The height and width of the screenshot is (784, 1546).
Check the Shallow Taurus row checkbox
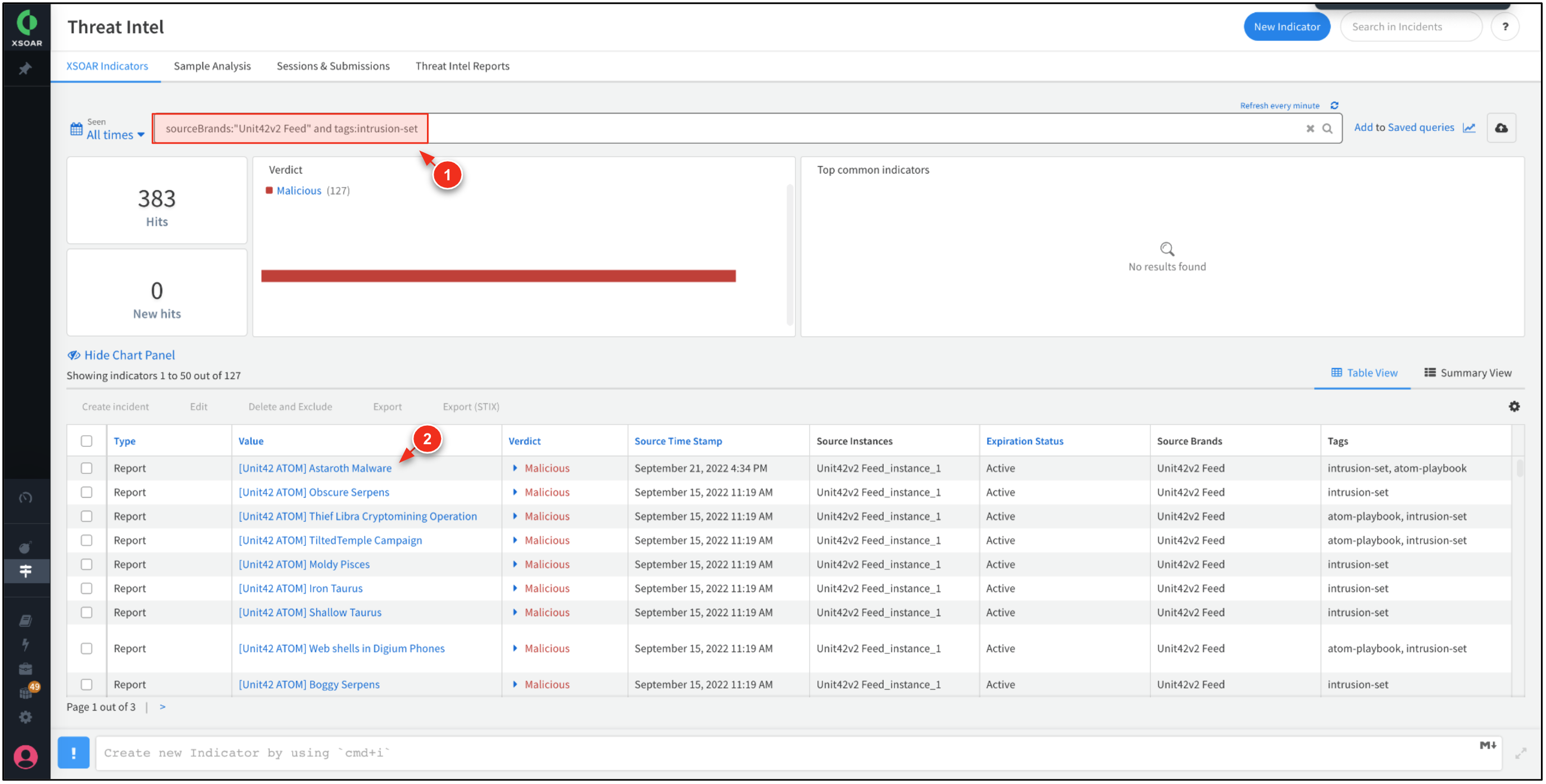87,612
